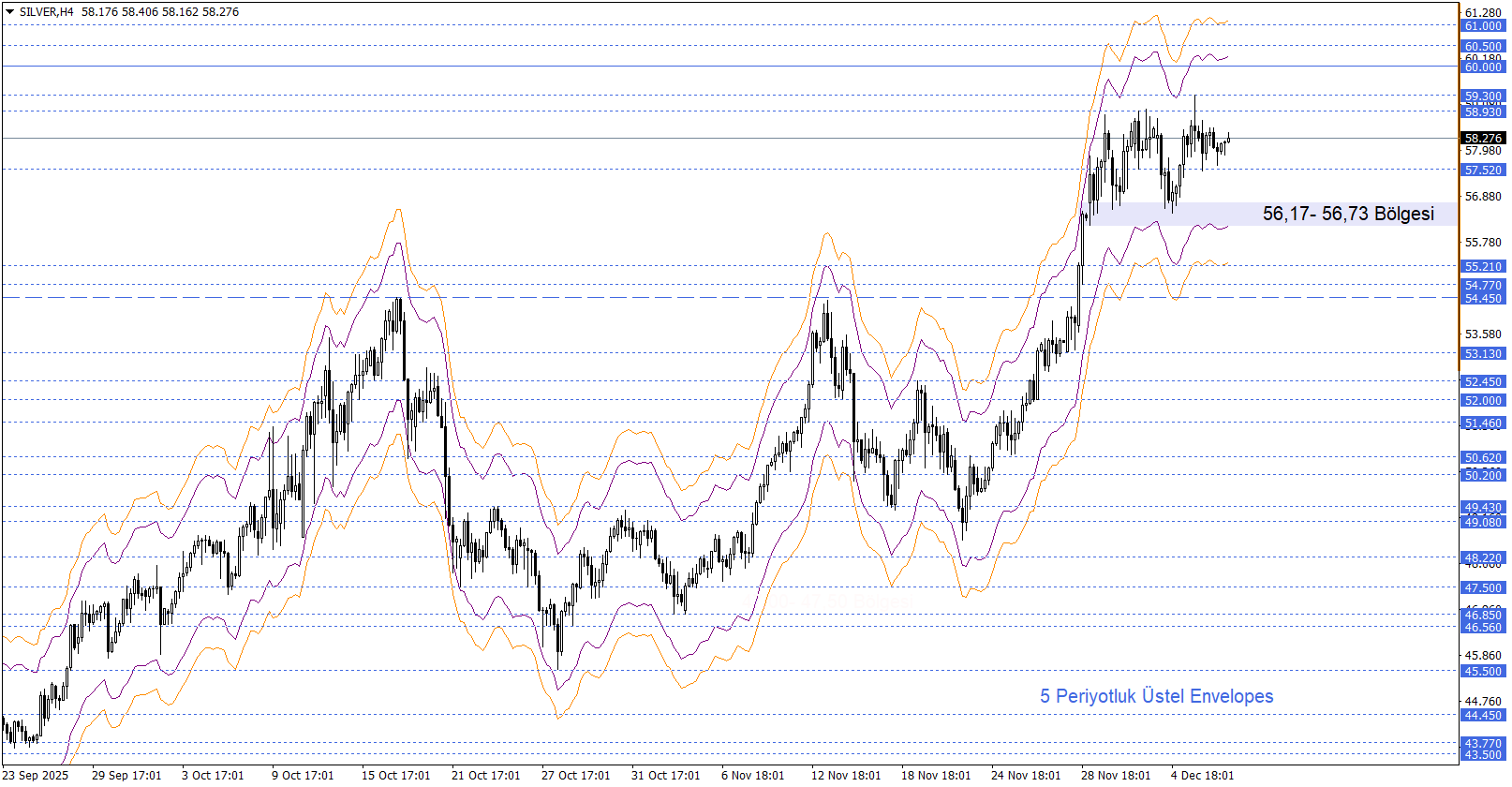
Task: Select the 53.130 price level tag
Action: click(x=1483, y=354)
